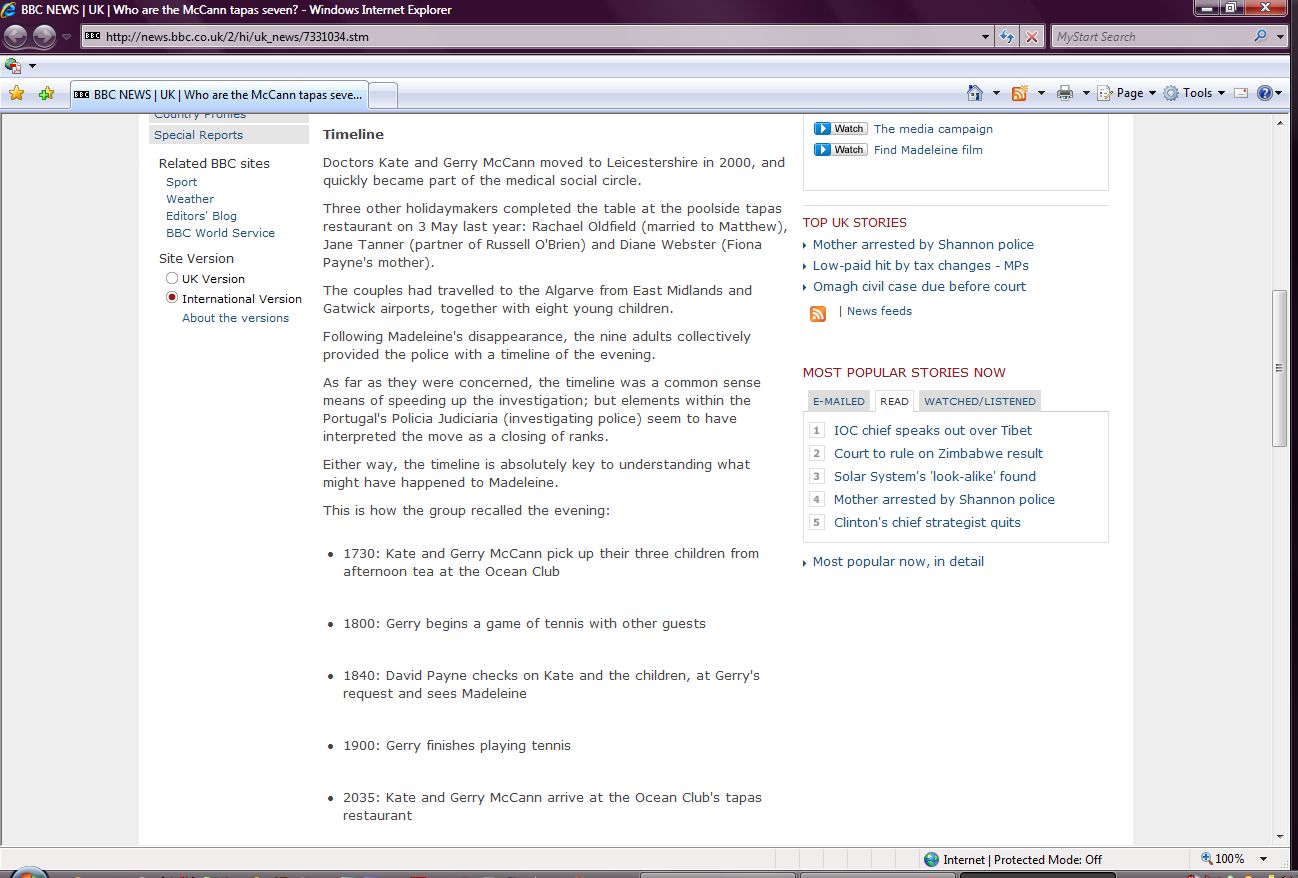Click the RSS feeds toolbar icon
This screenshot has height=878, width=1298.
(x=1019, y=93)
